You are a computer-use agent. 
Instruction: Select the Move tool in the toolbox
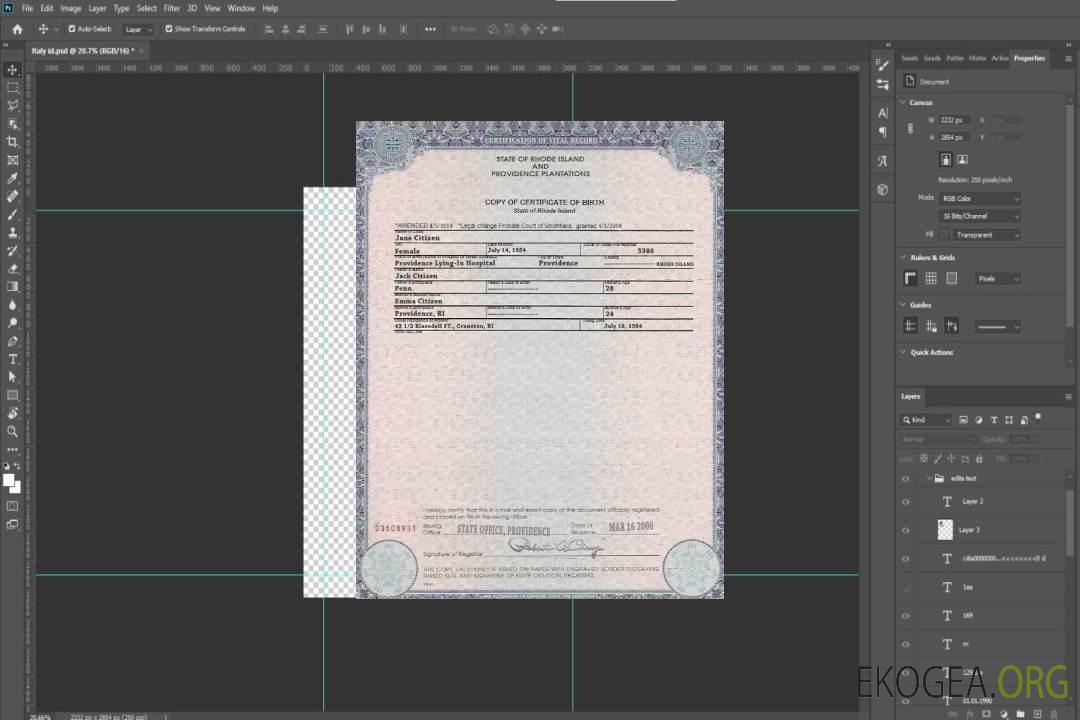pos(12,70)
